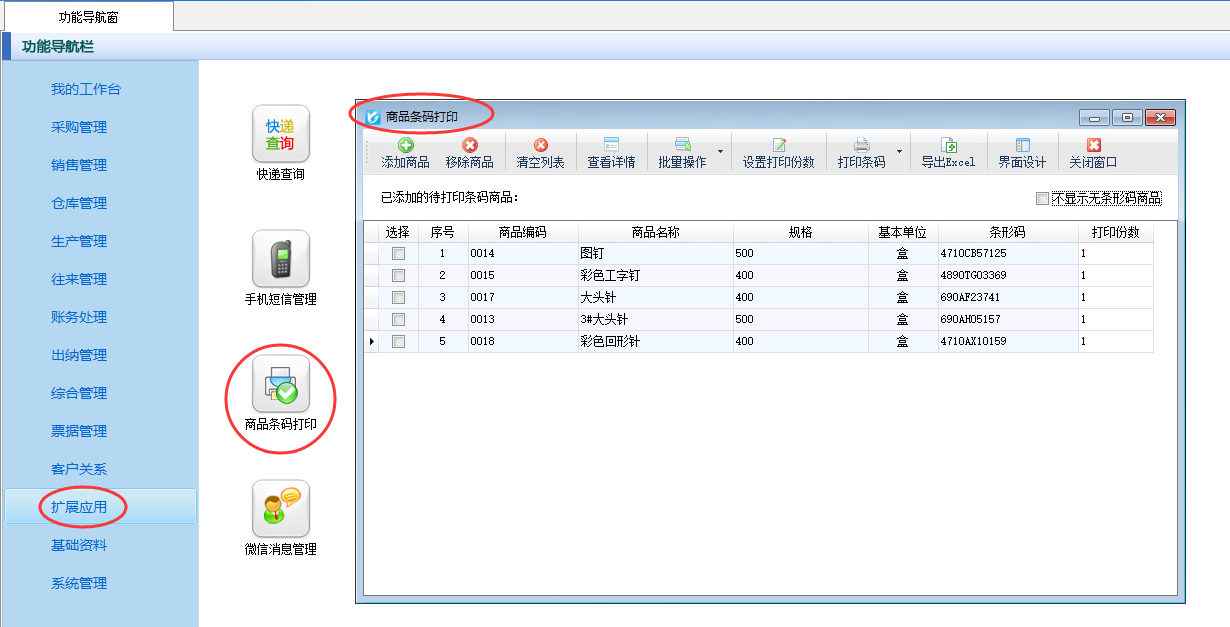Open the 快递查询 express lookup icon
Screen dimensions: 1230x627
point(280,134)
